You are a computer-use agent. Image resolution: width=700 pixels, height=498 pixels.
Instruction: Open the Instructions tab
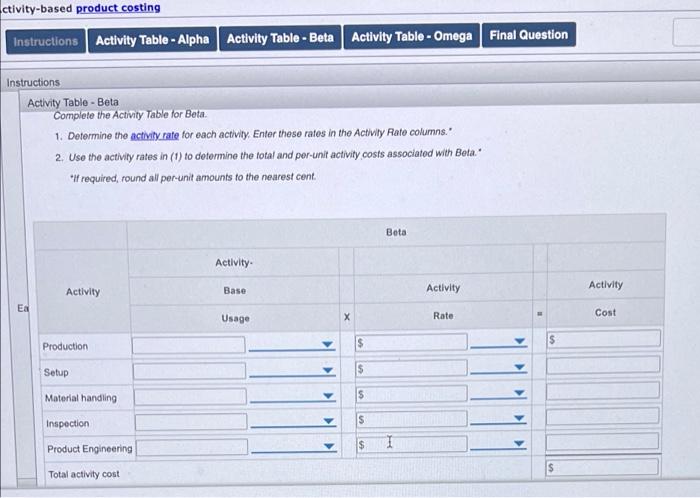[x=46, y=42]
